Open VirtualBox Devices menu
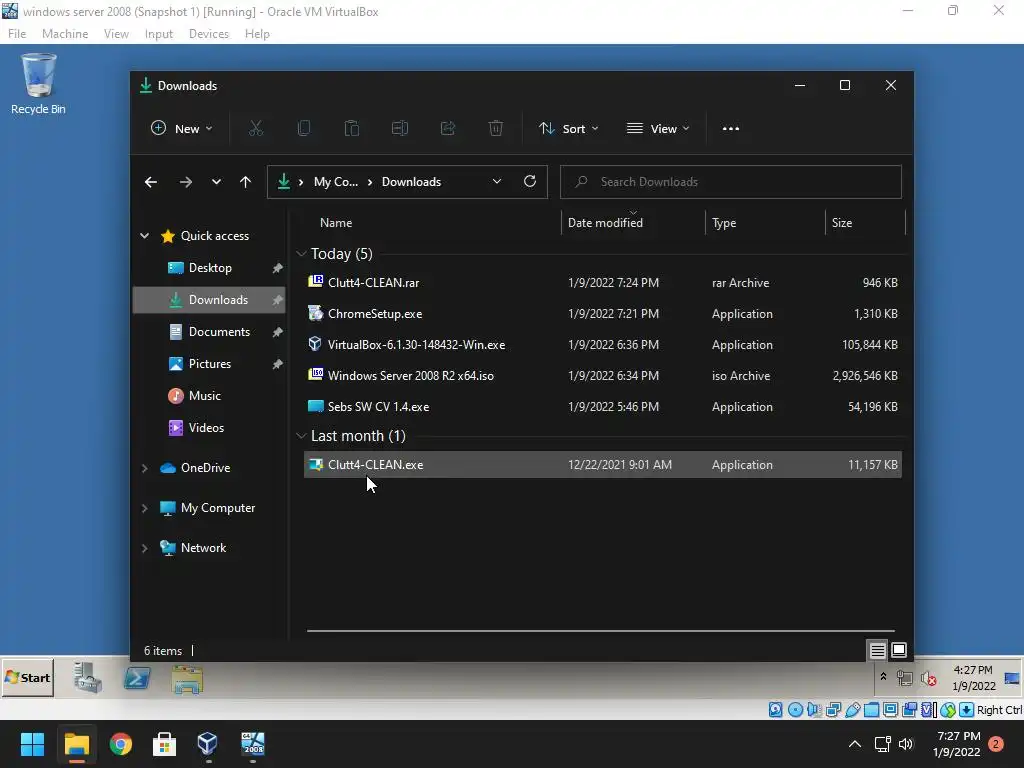Screen dimensions: 1024x768 click(209, 34)
